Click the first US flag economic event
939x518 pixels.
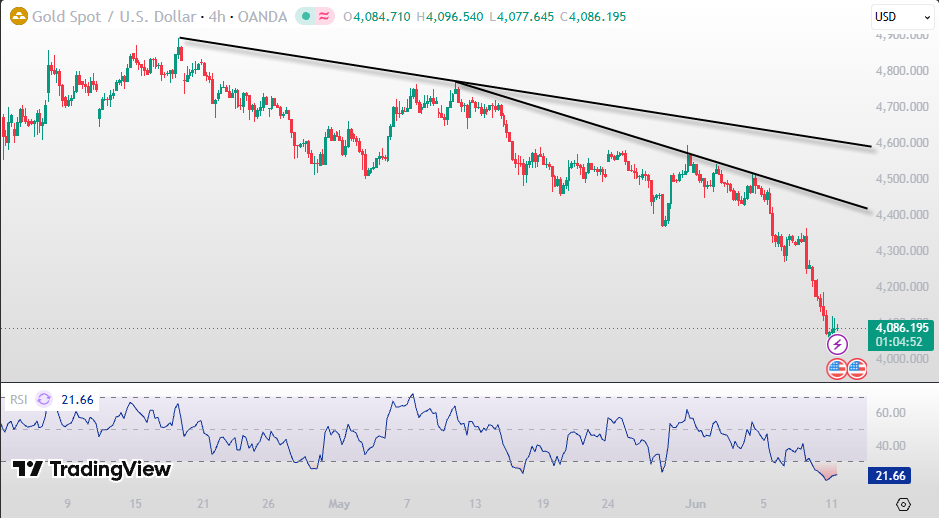[837, 369]
